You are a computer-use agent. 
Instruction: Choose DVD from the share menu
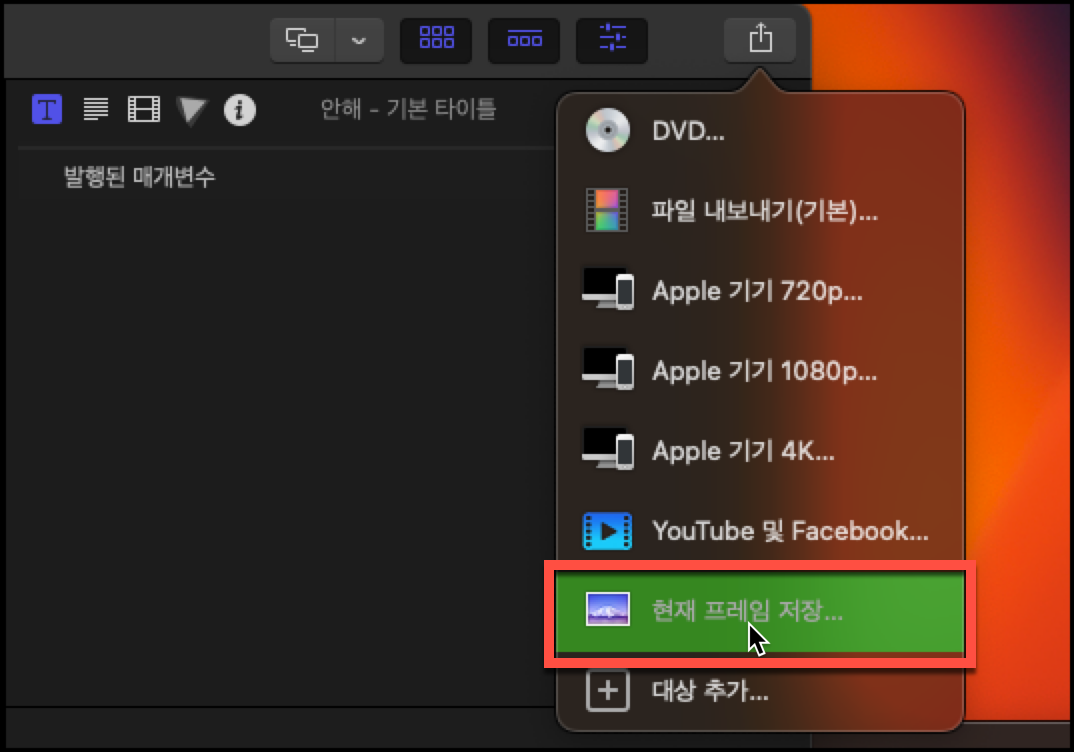coord(688,130)
